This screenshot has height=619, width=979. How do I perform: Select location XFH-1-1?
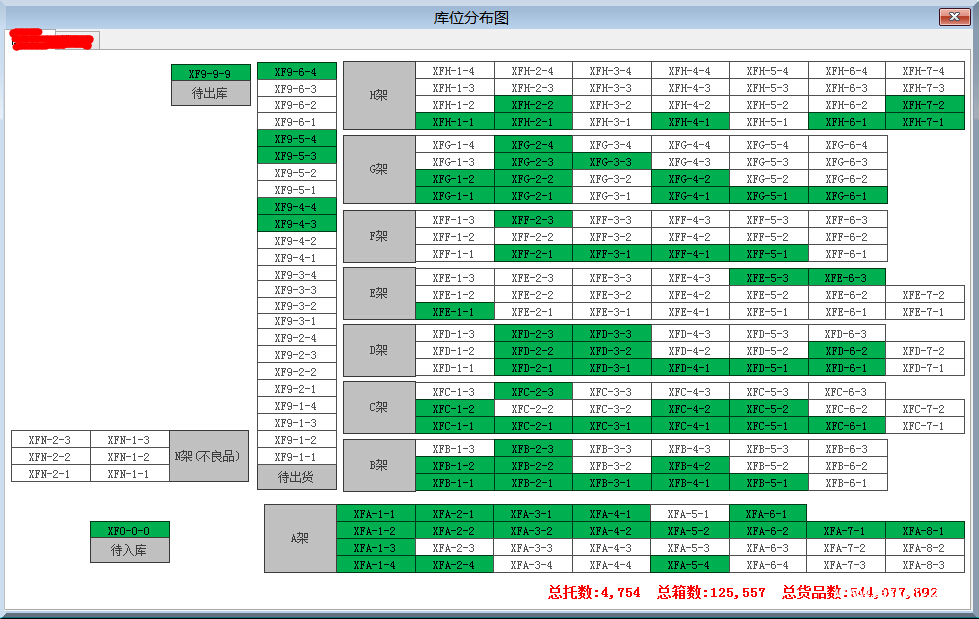(x=455, y=122)
